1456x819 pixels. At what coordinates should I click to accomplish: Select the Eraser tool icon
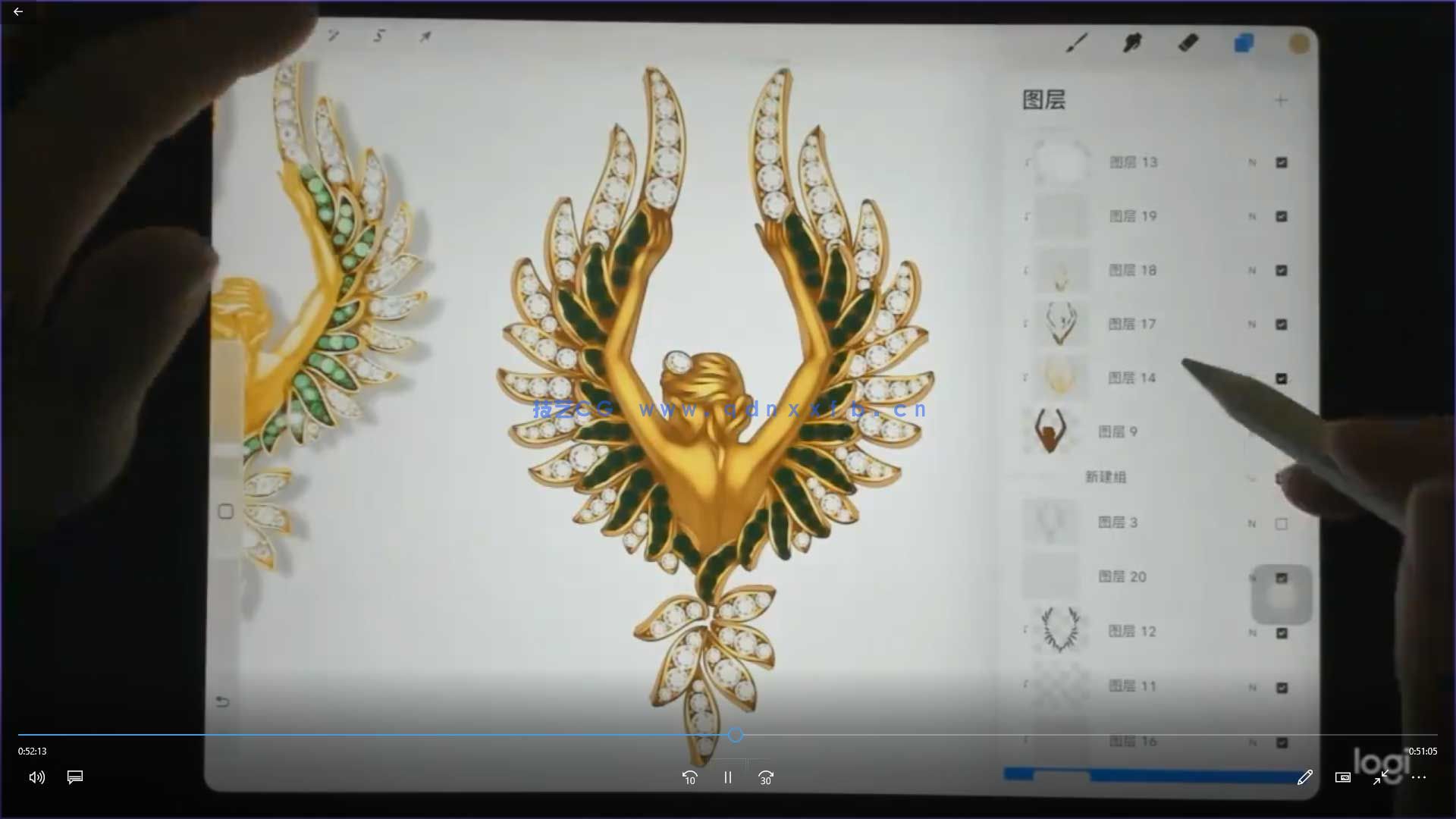pyautogui.click(x=1188, y=42)
